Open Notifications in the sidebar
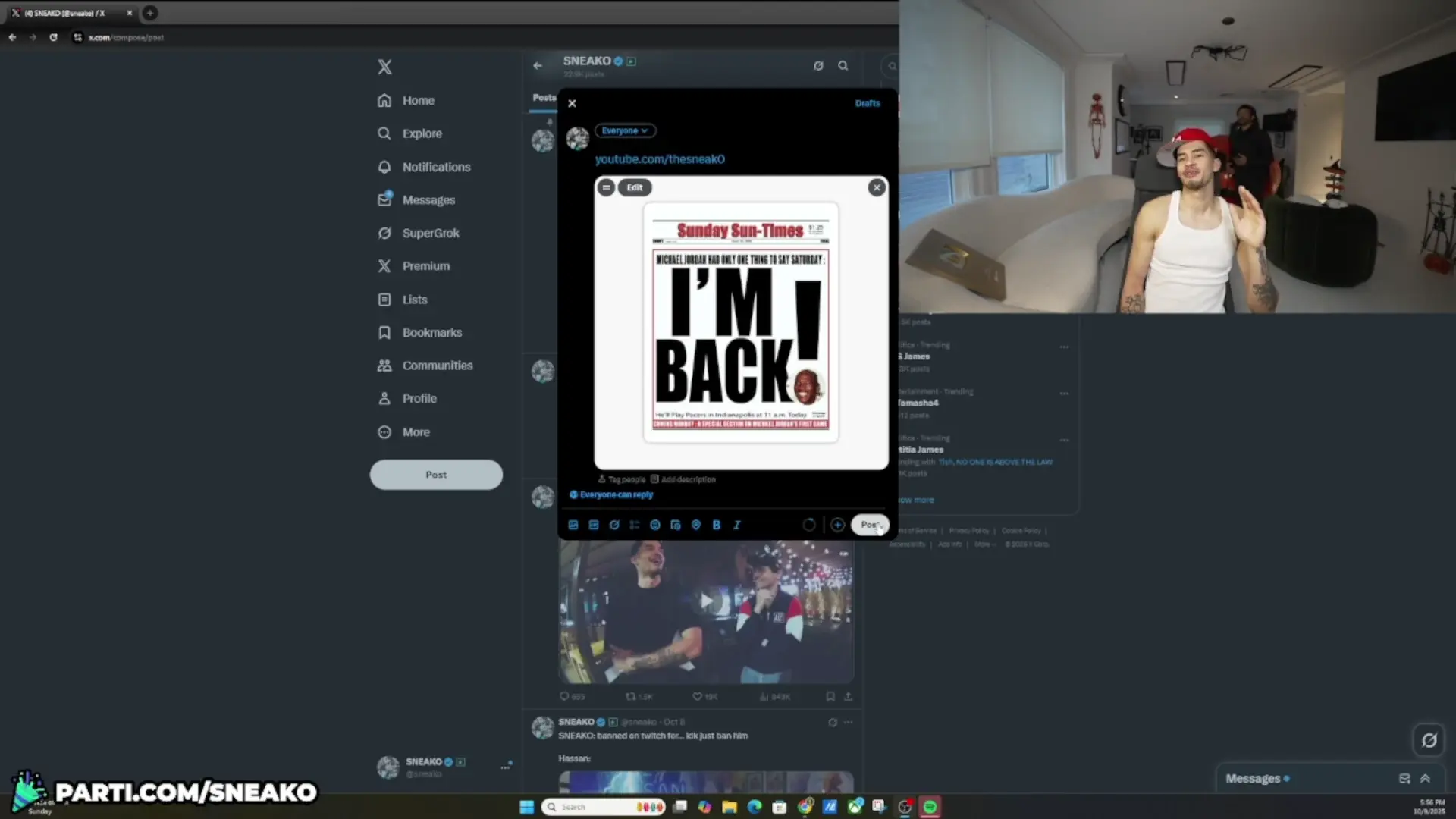Image resolution: width=1456 pixels, height=819 pixels. (436, 167)
